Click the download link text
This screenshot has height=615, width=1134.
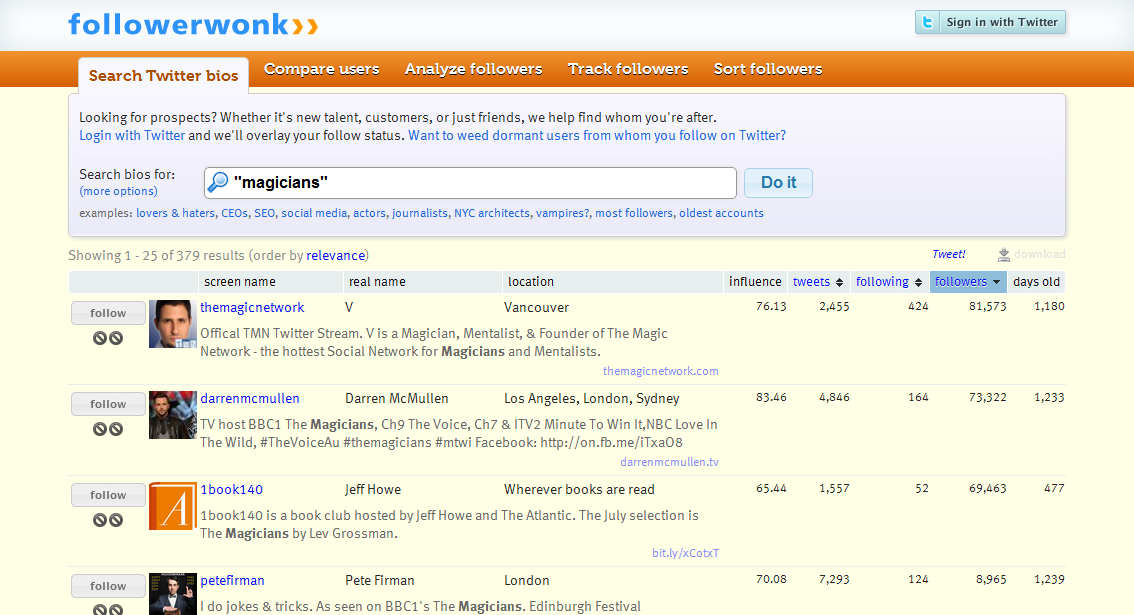coord(1039,255)
